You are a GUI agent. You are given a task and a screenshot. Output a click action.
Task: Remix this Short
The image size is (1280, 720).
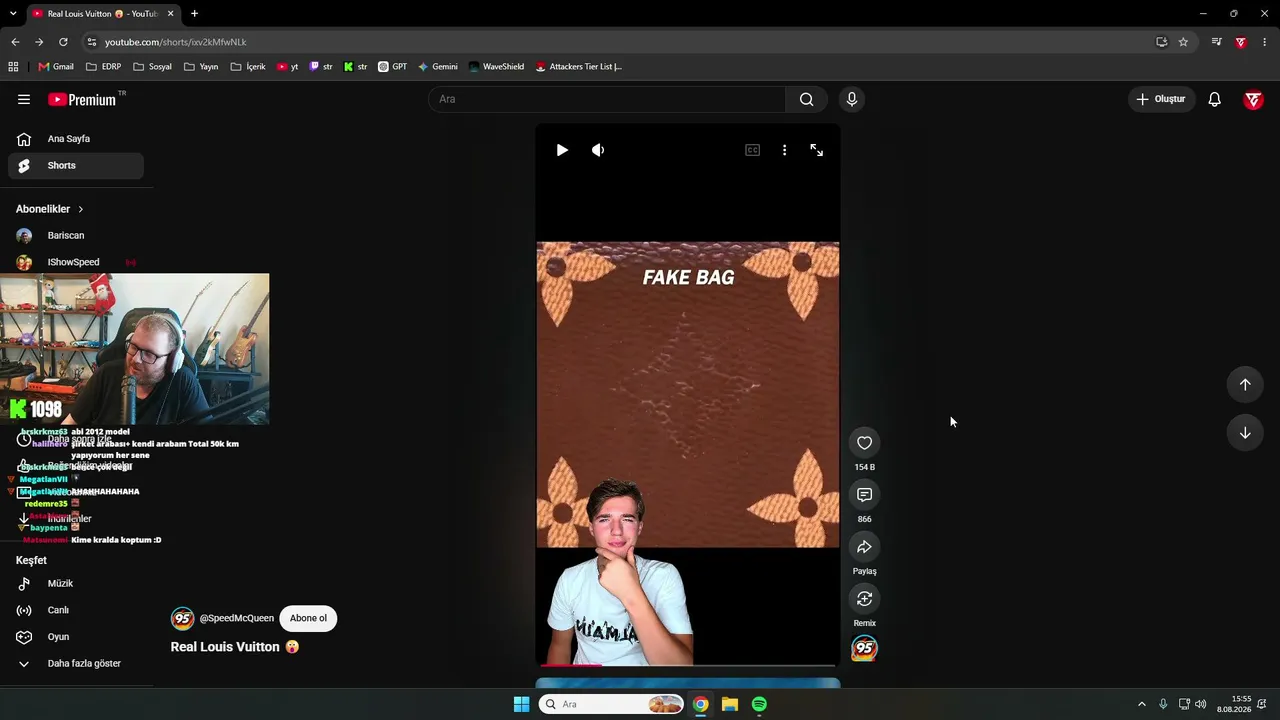(x=865, y=599)
